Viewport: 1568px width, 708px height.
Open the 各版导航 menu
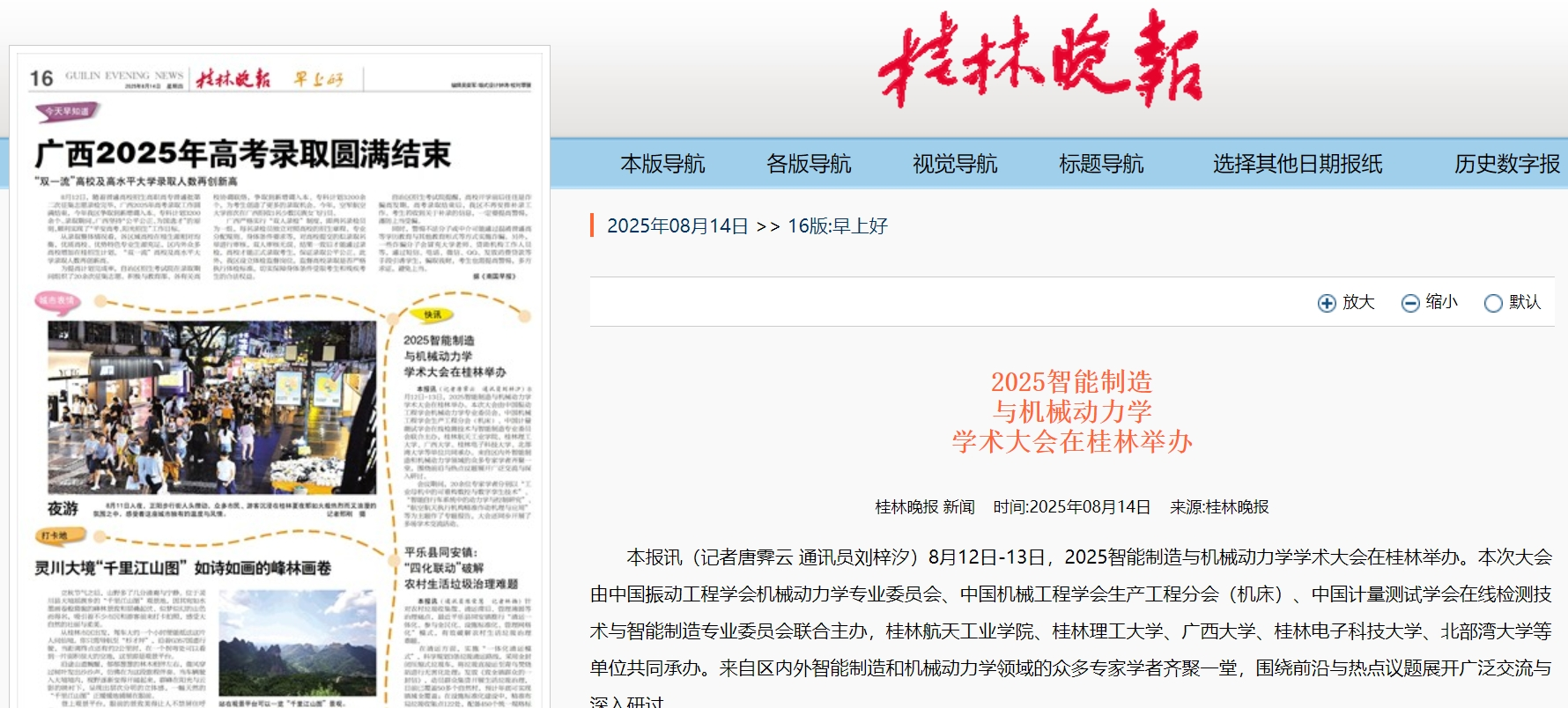[809, 164]
